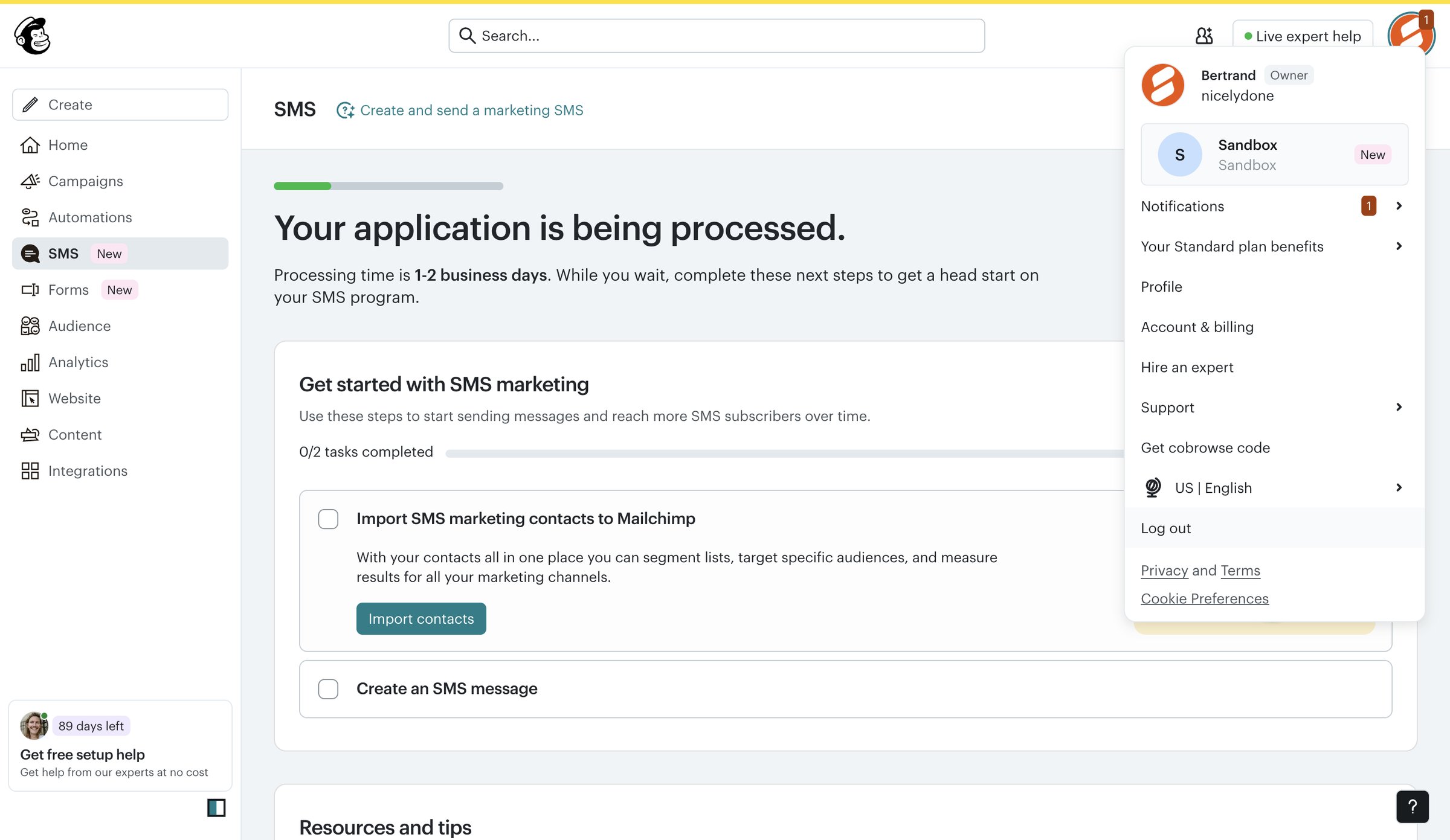Click the New badge next to SMS

pos(109,254)
